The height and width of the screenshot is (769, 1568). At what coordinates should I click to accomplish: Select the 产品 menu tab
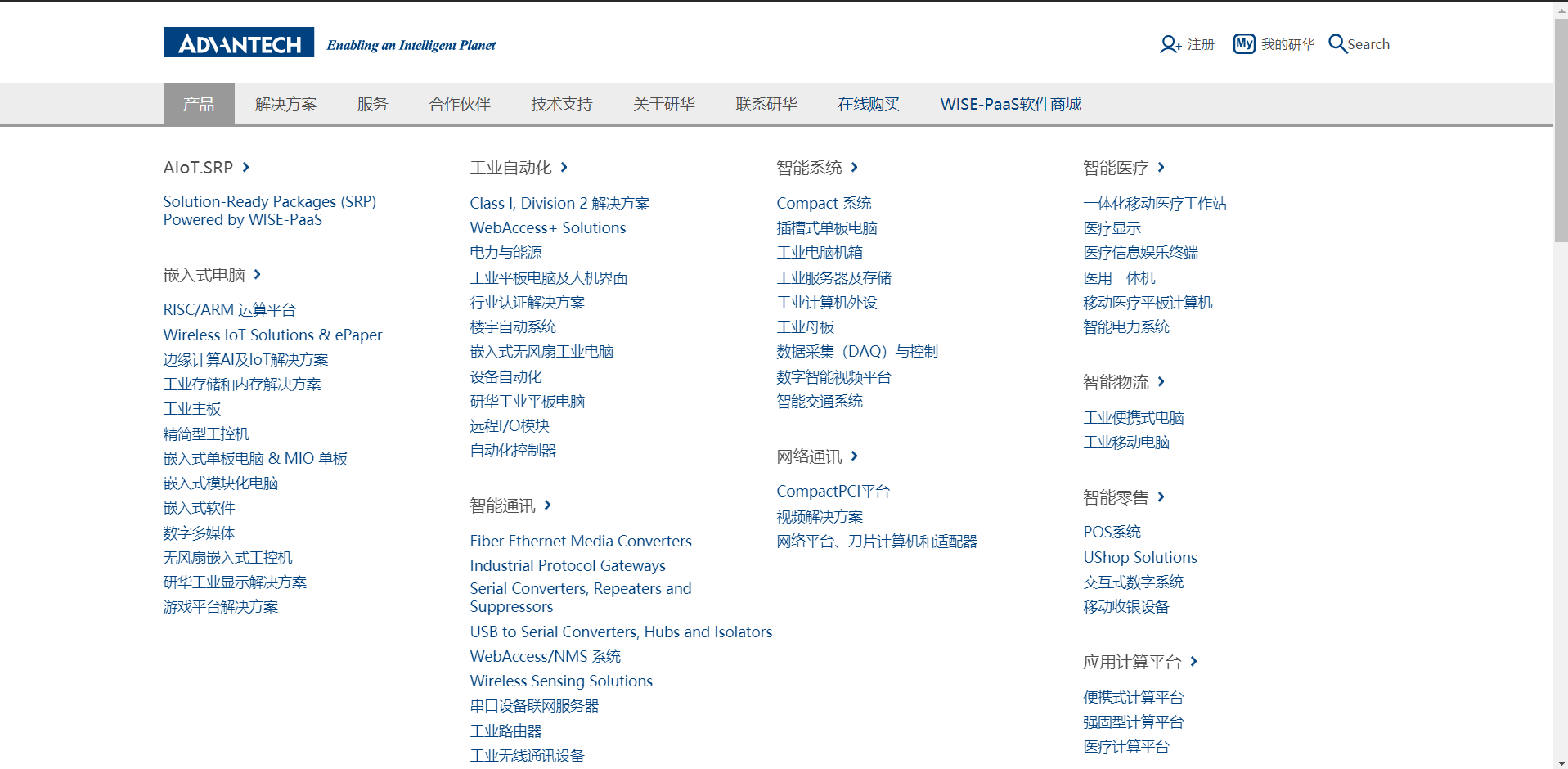pos(199,104)
